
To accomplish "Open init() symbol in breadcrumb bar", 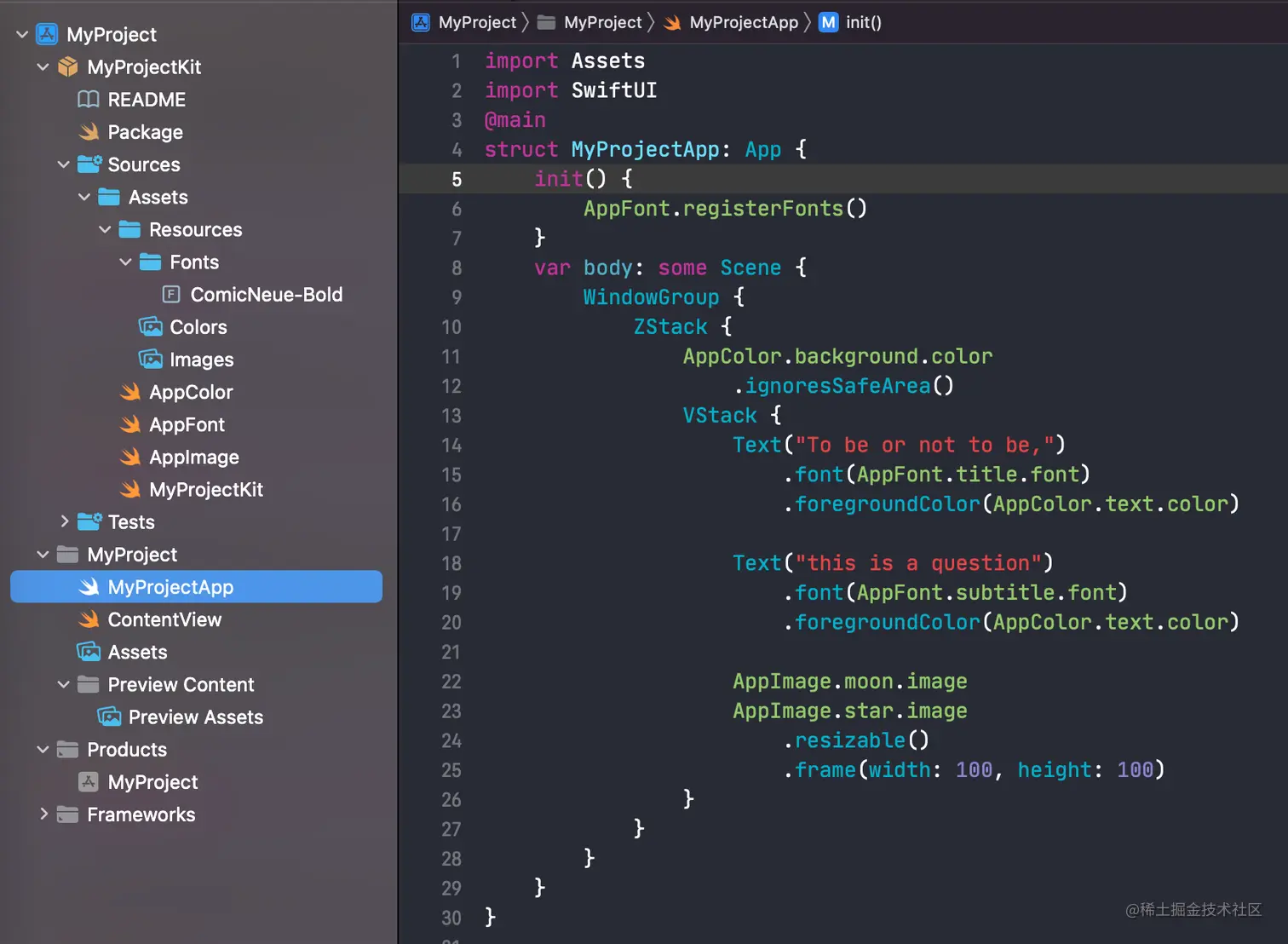I will point(850,22).
